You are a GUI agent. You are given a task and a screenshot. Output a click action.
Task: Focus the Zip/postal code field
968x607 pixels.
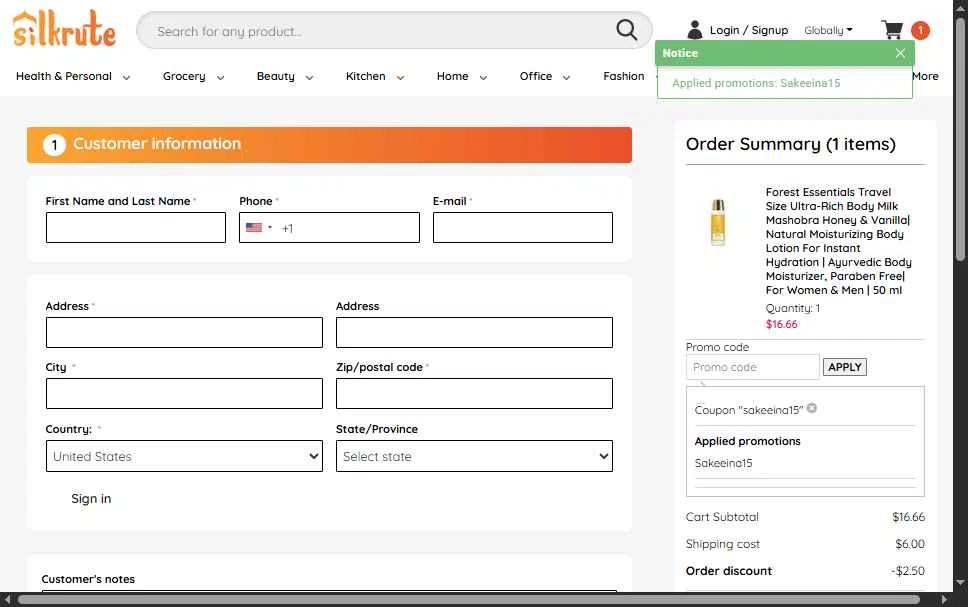pyautogui.click(x=474, y=393)
